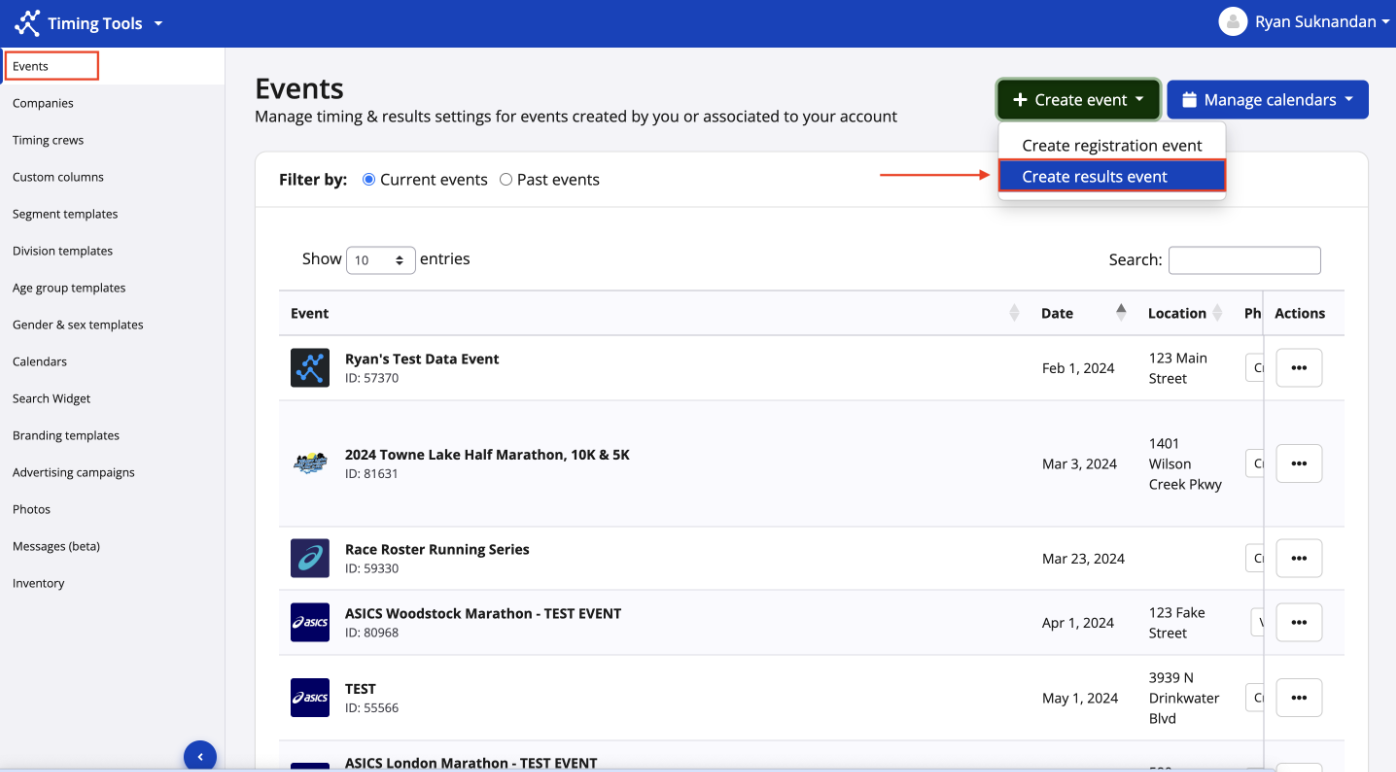
Task: Click the user avatar icon for Ryan Suknandan
Action: coord(1233,21)
